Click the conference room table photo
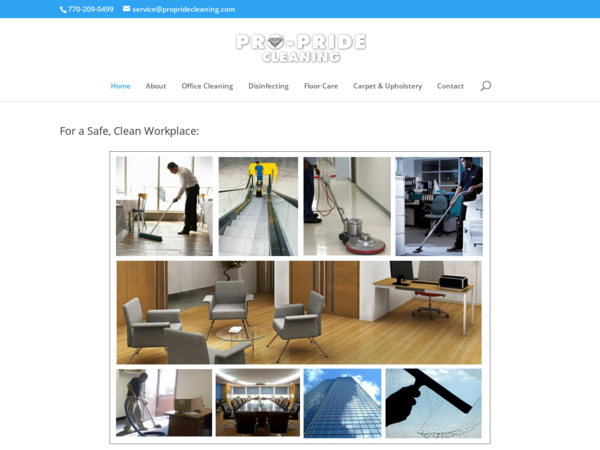 tap(258, 403)
